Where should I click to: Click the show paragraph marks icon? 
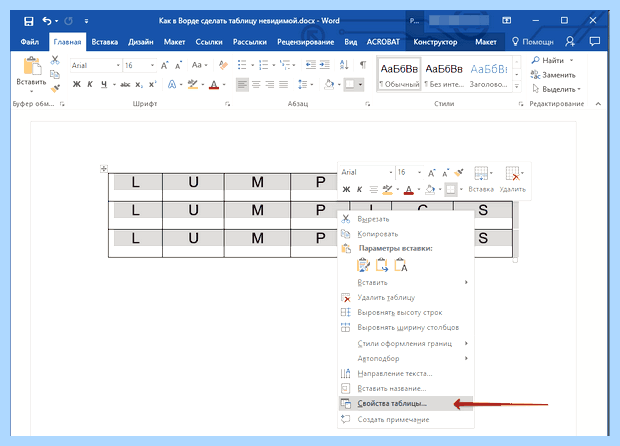pyautogui.click(x=363, y=65)
